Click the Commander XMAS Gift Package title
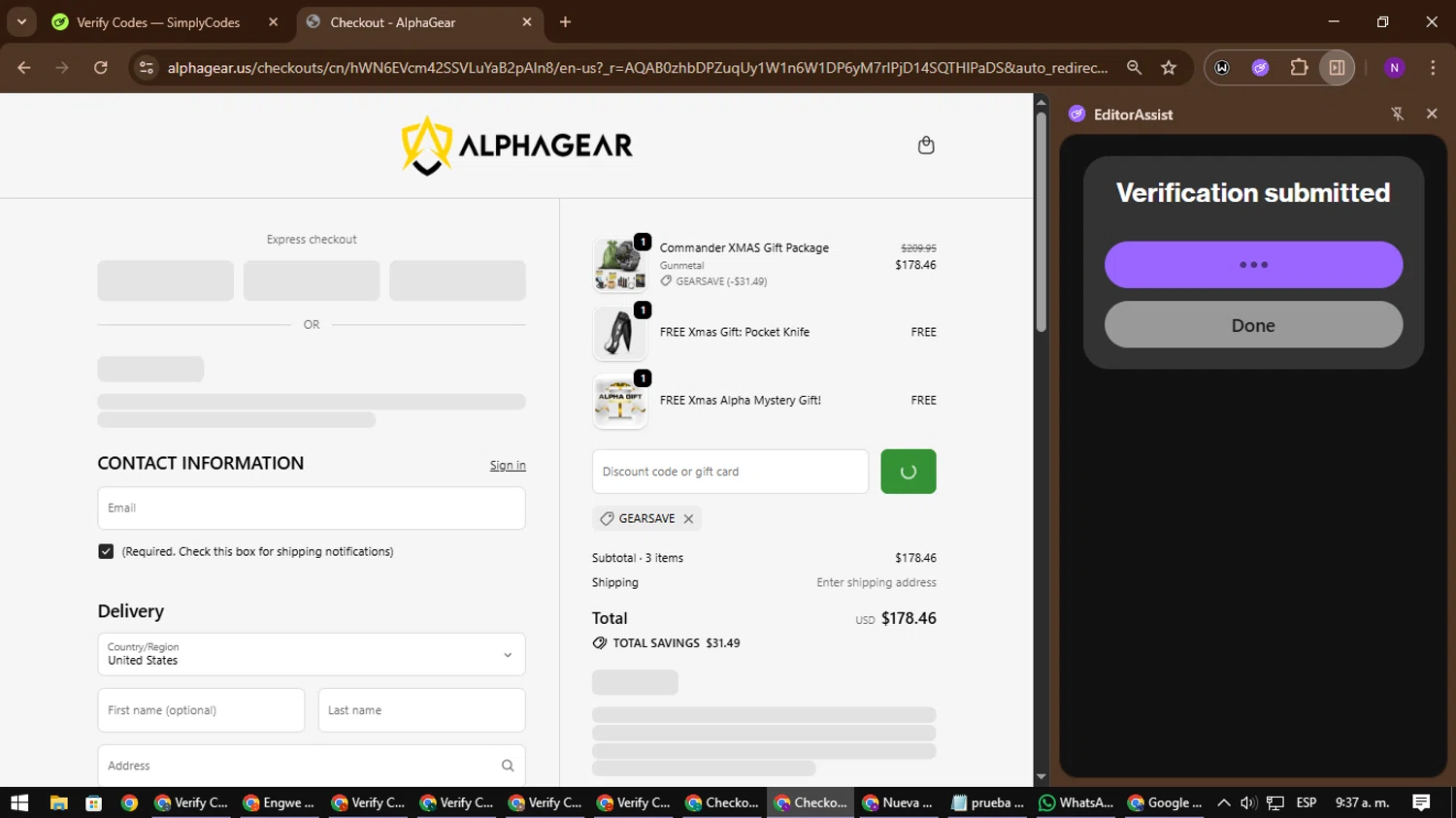1456x818 pixels. click(745, 248)
